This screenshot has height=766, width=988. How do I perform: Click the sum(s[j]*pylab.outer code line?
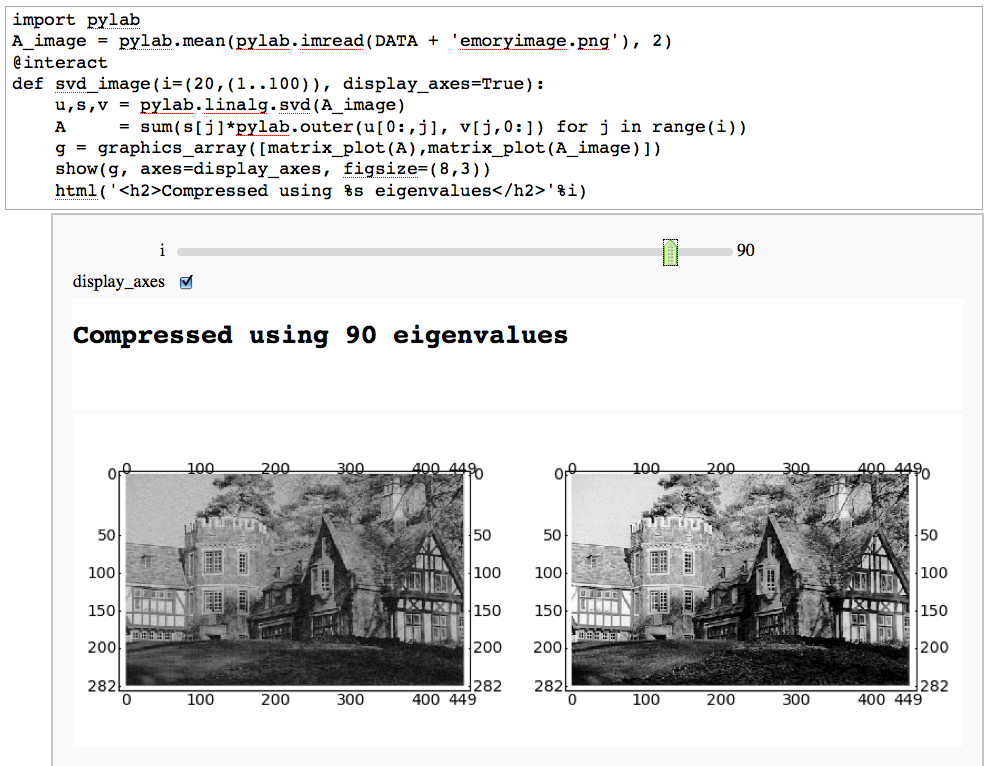pos(401,127)
